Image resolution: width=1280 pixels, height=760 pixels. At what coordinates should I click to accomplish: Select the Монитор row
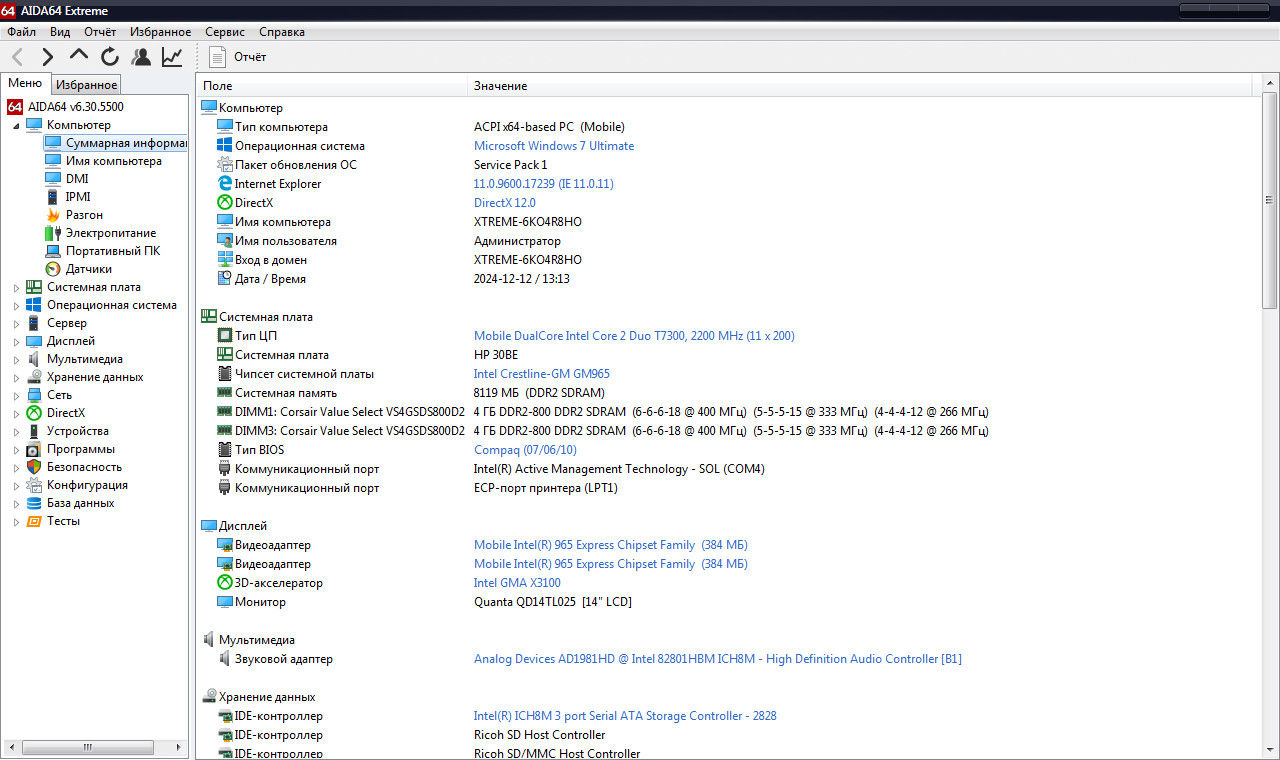728,602
